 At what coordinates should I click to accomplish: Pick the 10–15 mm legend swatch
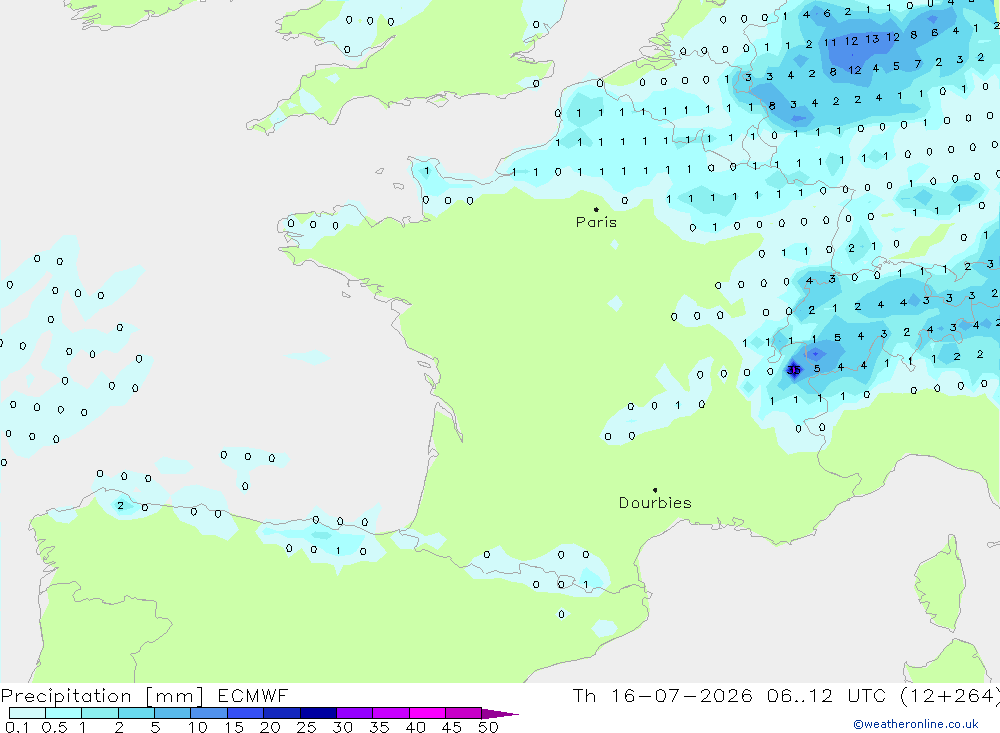[x=209, y=713]
